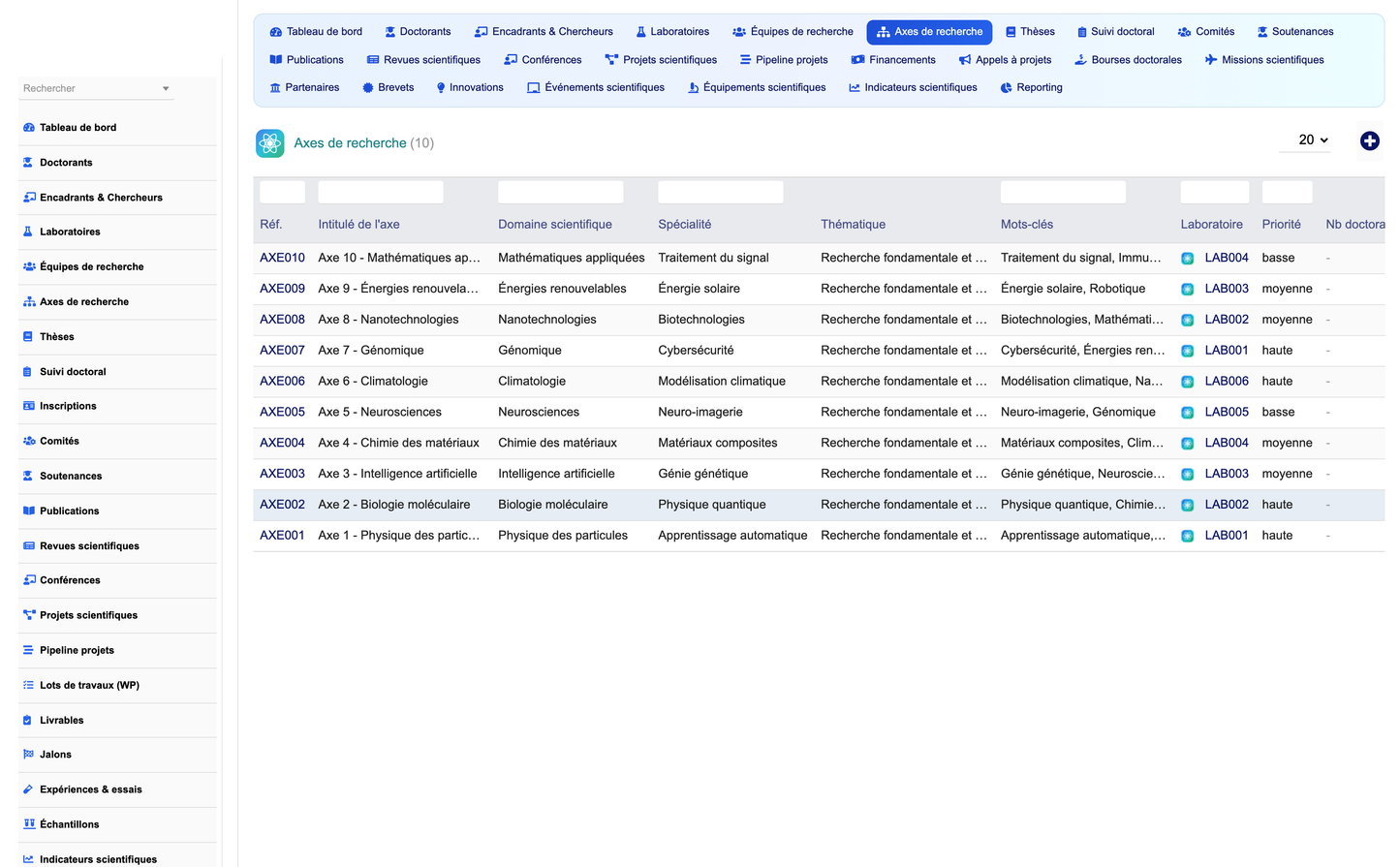Open the AXE010 reference link

[282, 258]
